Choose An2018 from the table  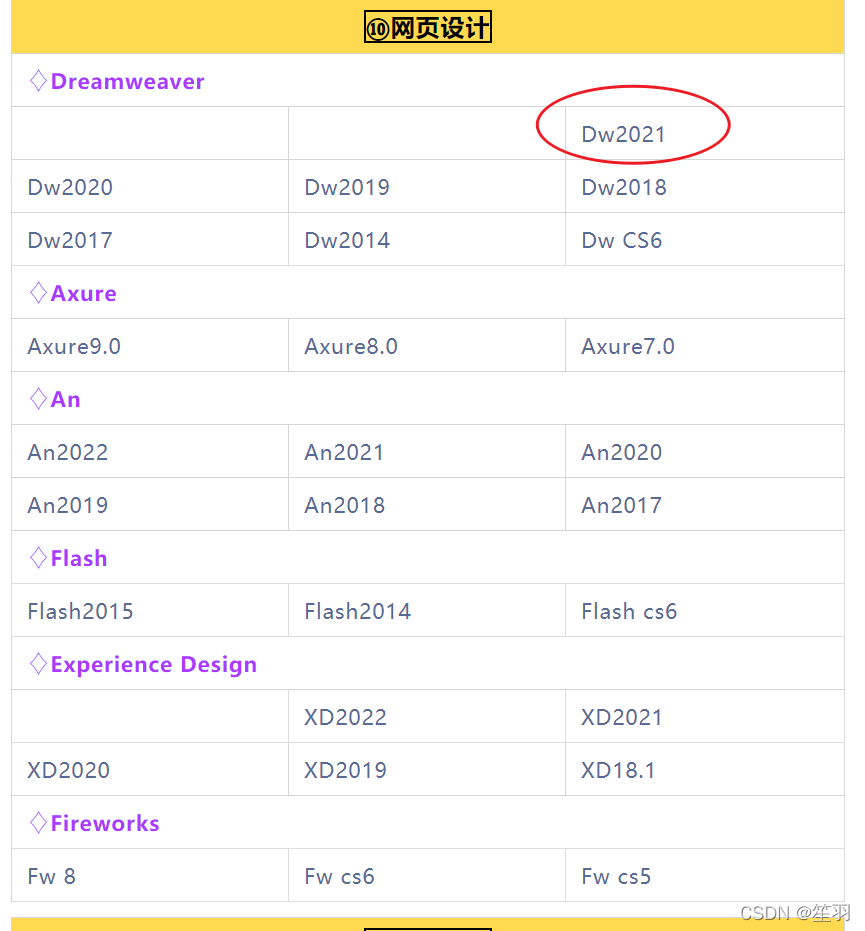click(344, 505)
